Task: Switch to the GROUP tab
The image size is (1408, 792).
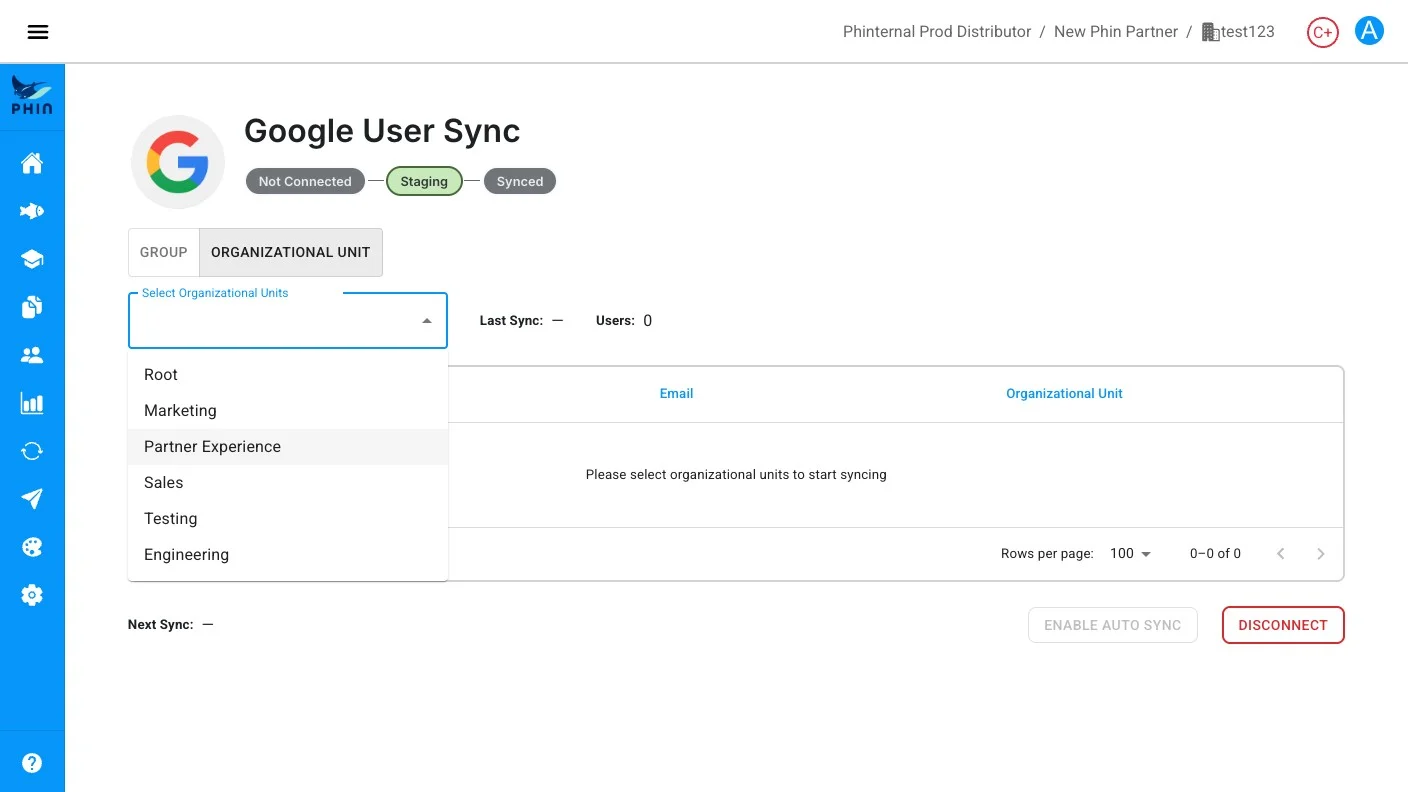Action: [x=164, y=252]
